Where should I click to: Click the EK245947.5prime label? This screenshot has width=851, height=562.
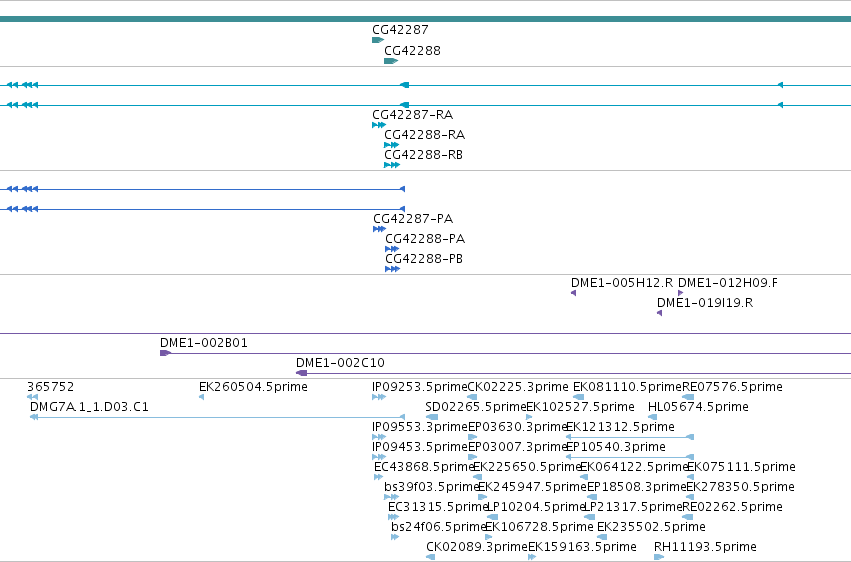tap(532, 488)
